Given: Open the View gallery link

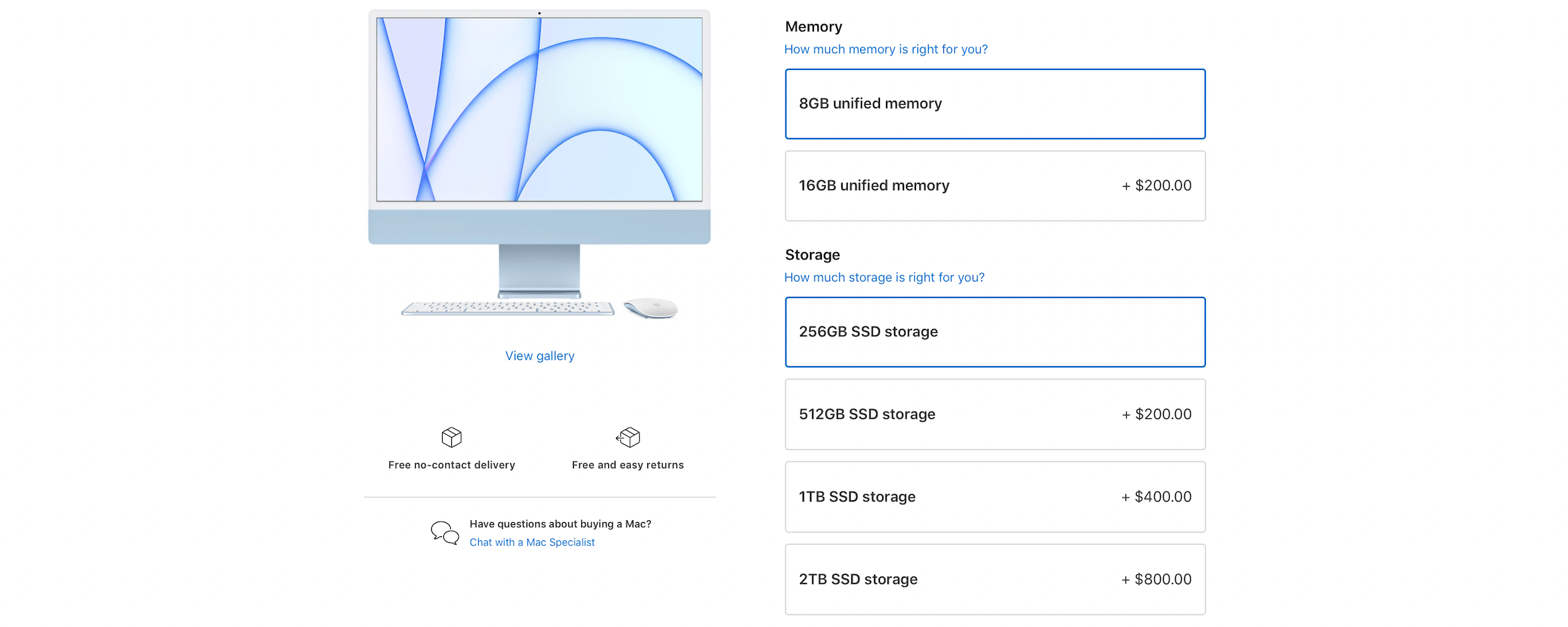Looking at the screenshot, I should pyautogui.click(x=539, y=356).
